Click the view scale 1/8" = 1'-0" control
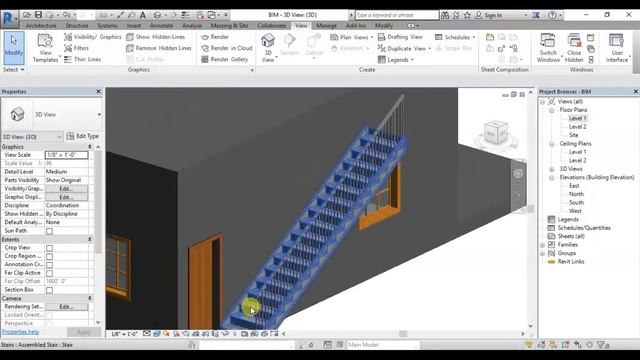Screen dimensions: 640x360 pyautogui.click(x=124, y=334)
